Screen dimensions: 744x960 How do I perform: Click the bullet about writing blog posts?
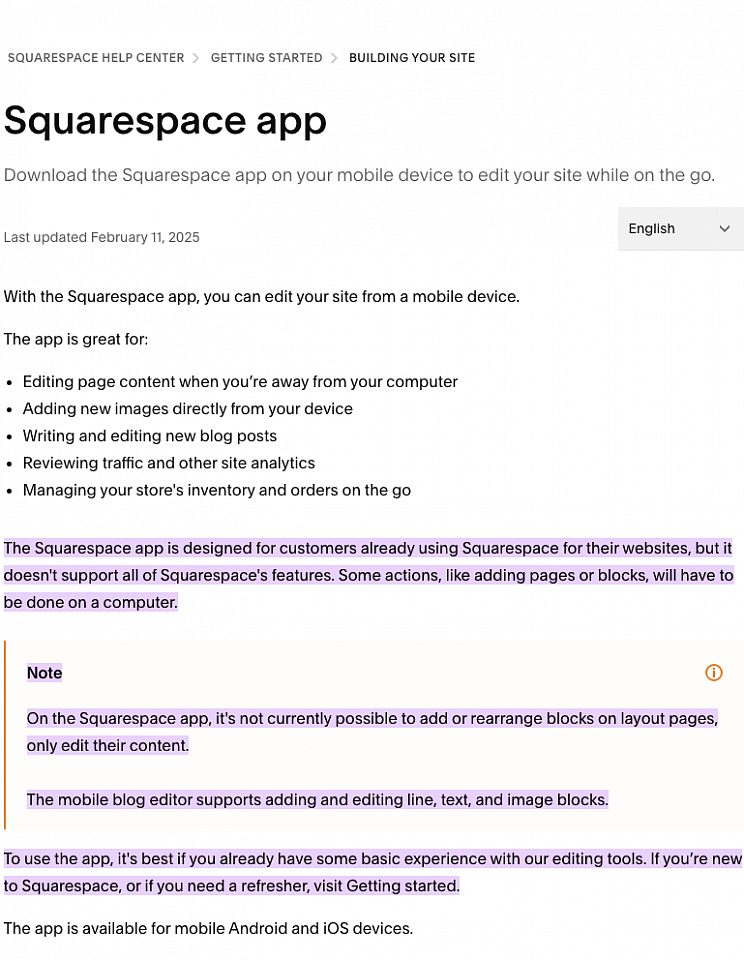point(150,436)
